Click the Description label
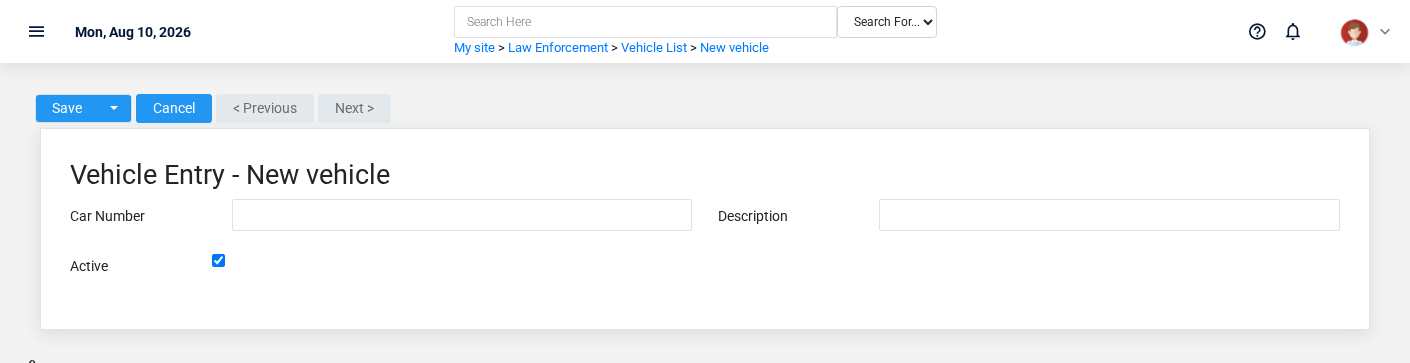Screen dimensions: 1410x363 pos(753,216)
